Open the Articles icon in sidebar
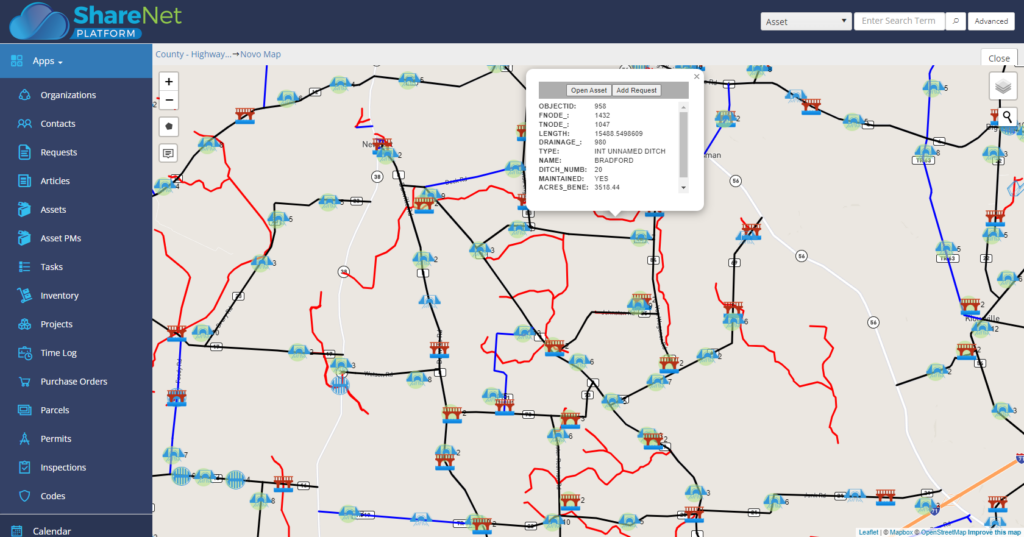This screenshot has width=1024, height=537. point(24,181)
